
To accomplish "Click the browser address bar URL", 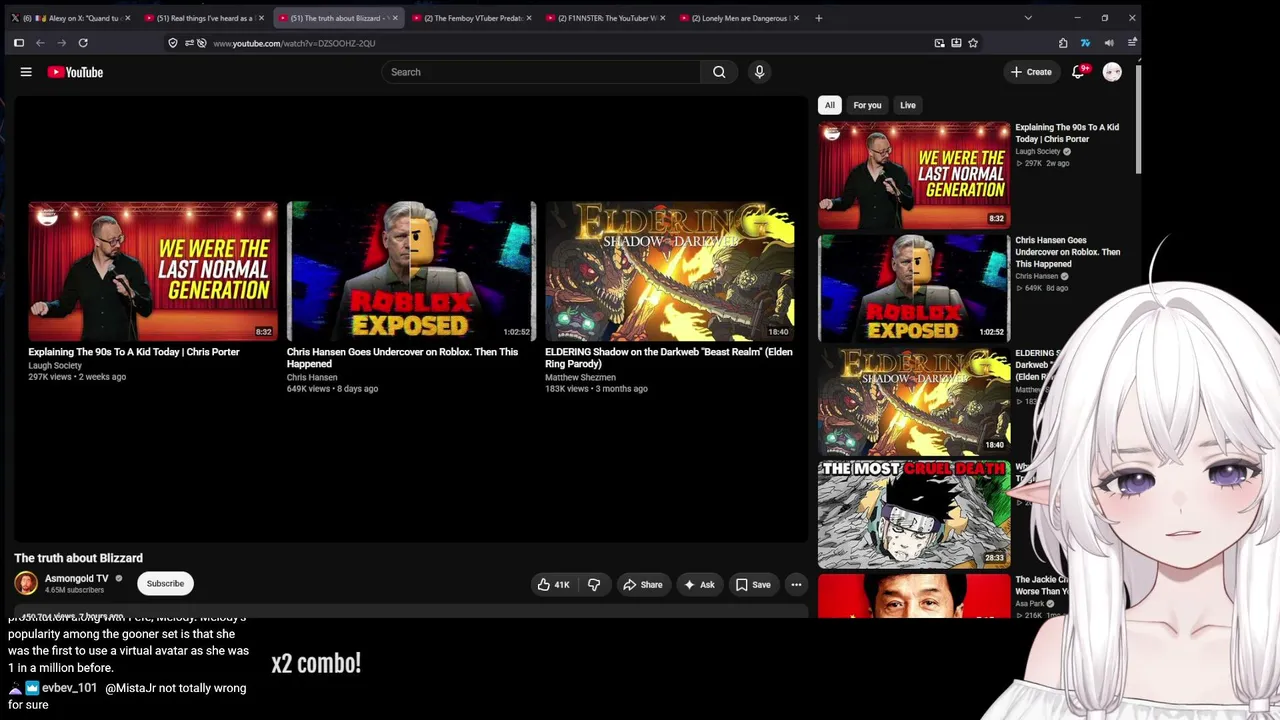I will 294,43.
